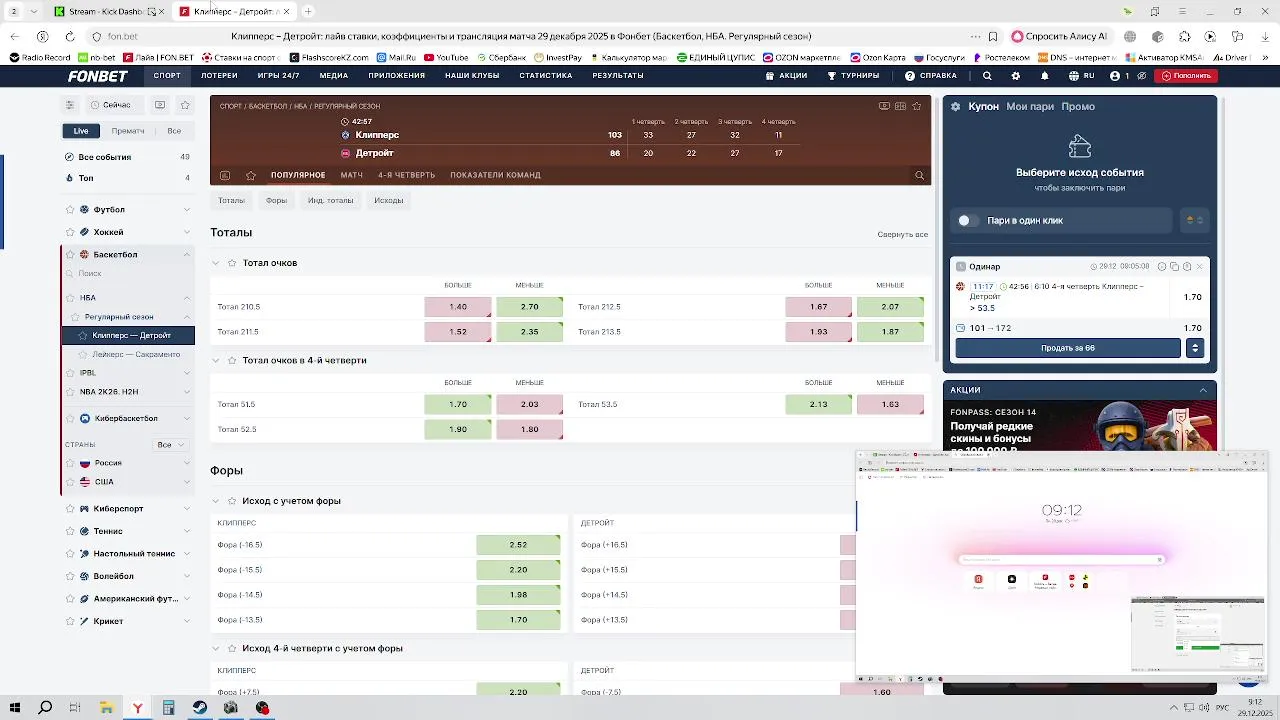Collapse the НБА league chevron

coord(186,298)
